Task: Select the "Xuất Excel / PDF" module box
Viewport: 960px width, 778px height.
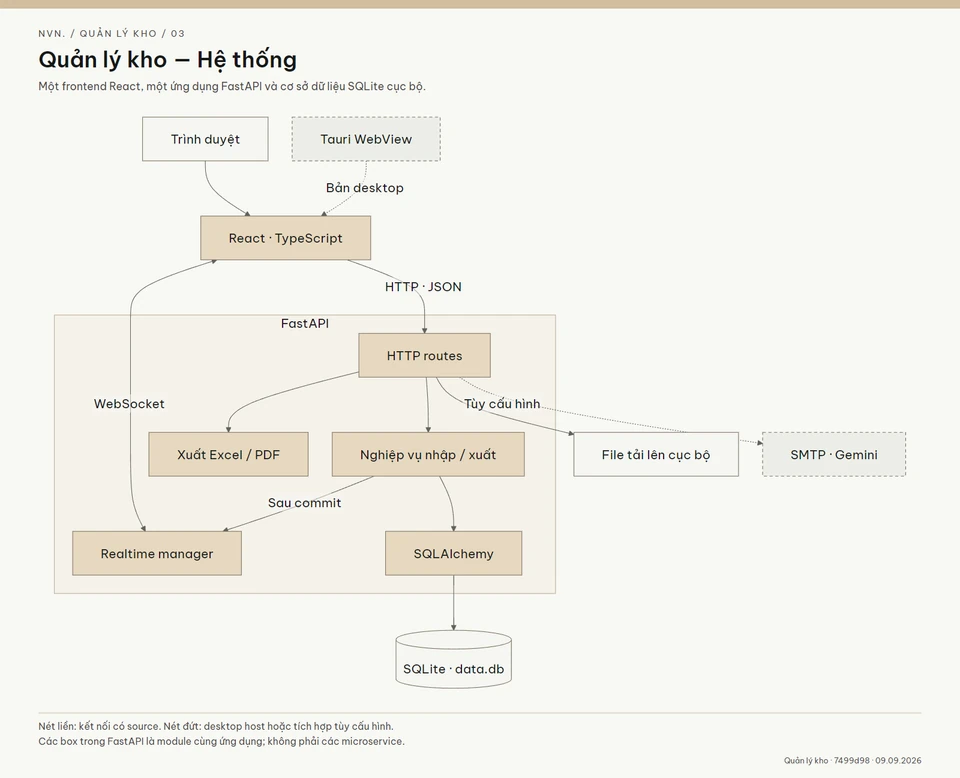Action: click(228, 454)
